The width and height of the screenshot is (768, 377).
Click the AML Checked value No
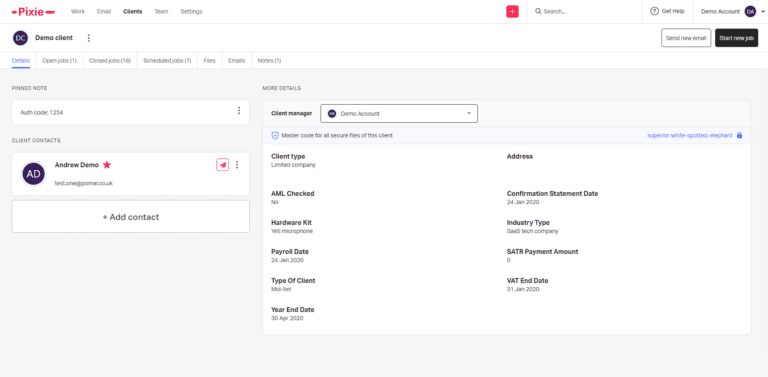click(275, 202)
